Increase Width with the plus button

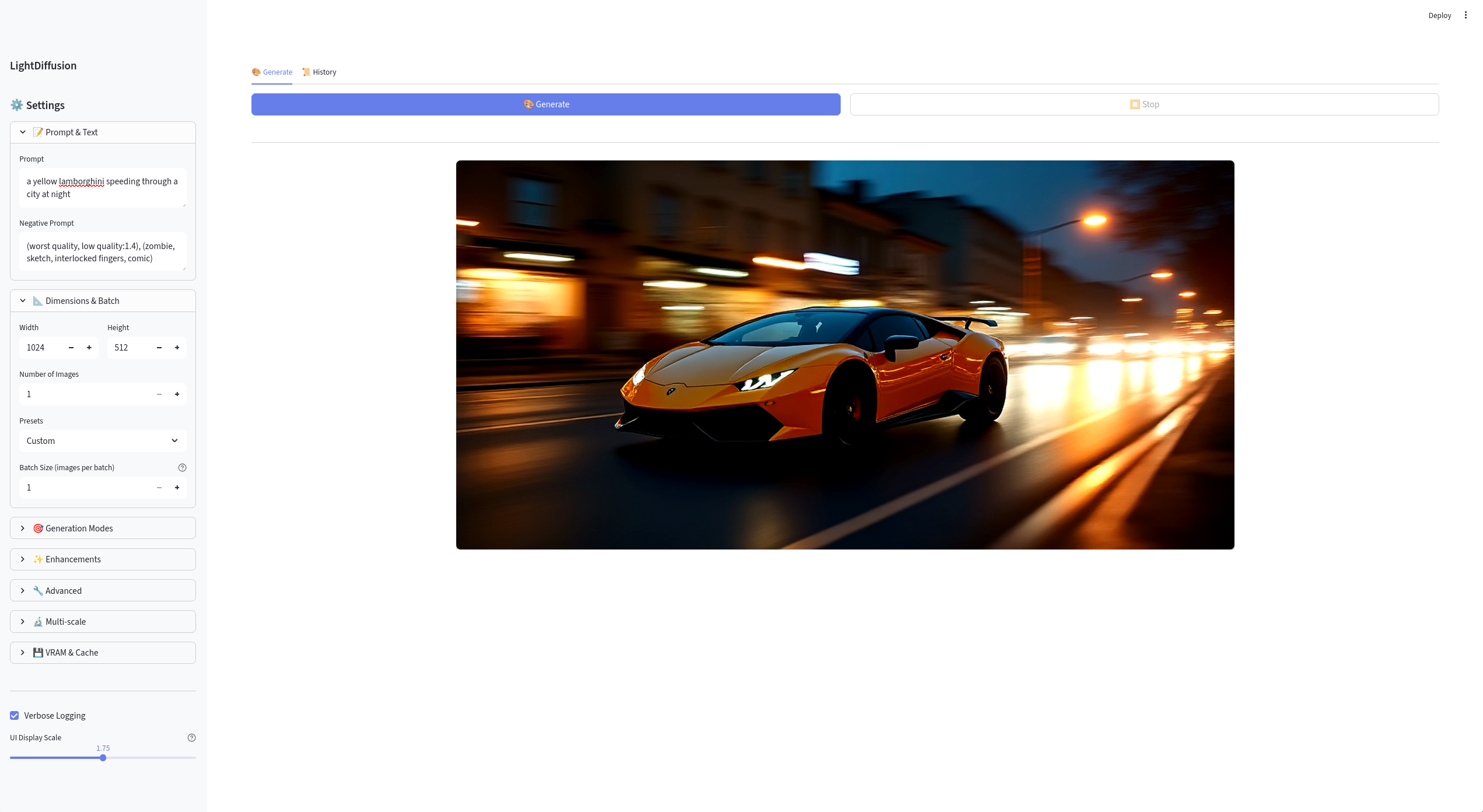pos(89,348)
